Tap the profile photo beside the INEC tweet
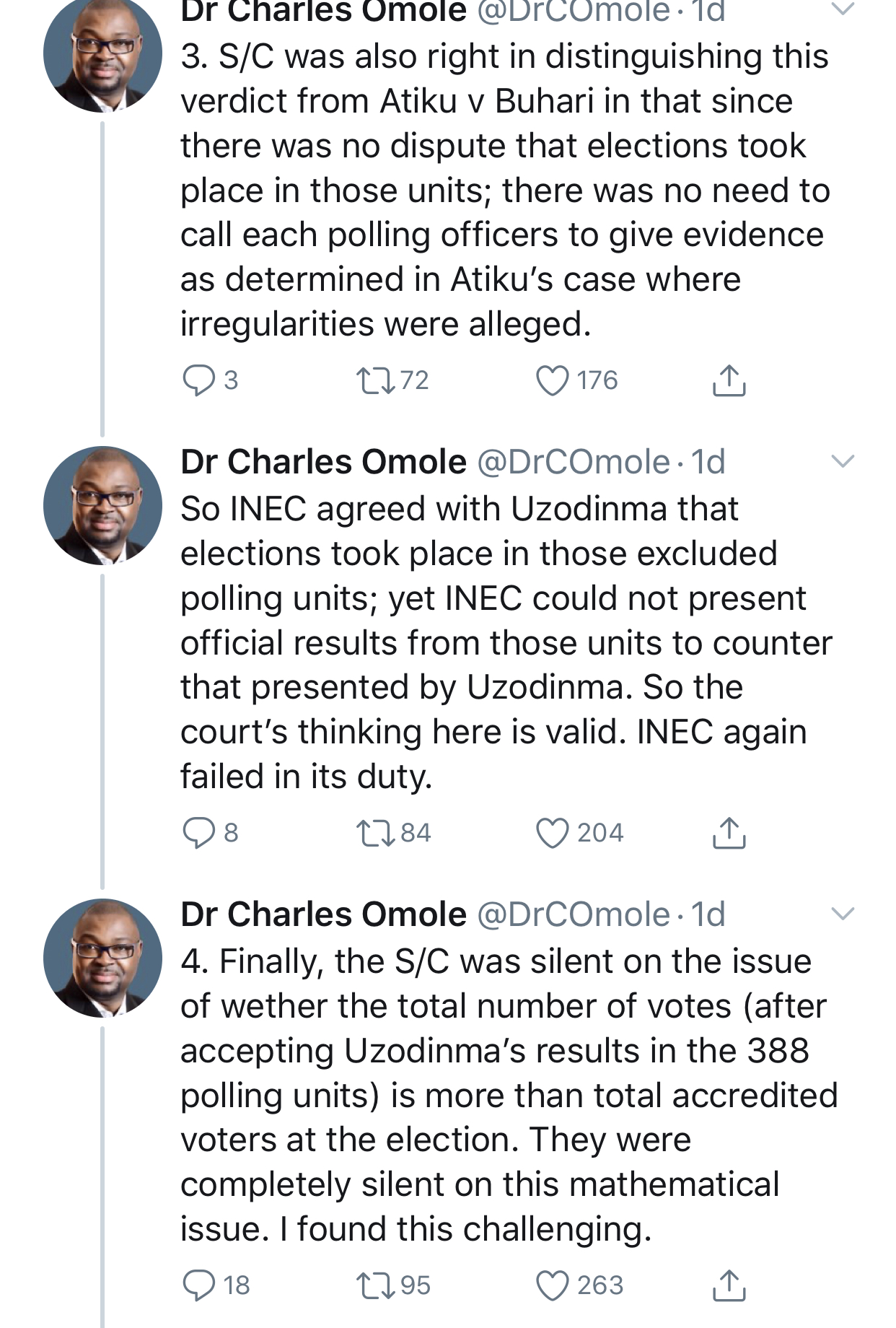The width and height of the screenshot is (896, 1328). pyautogui.click(x=102, y=505)
